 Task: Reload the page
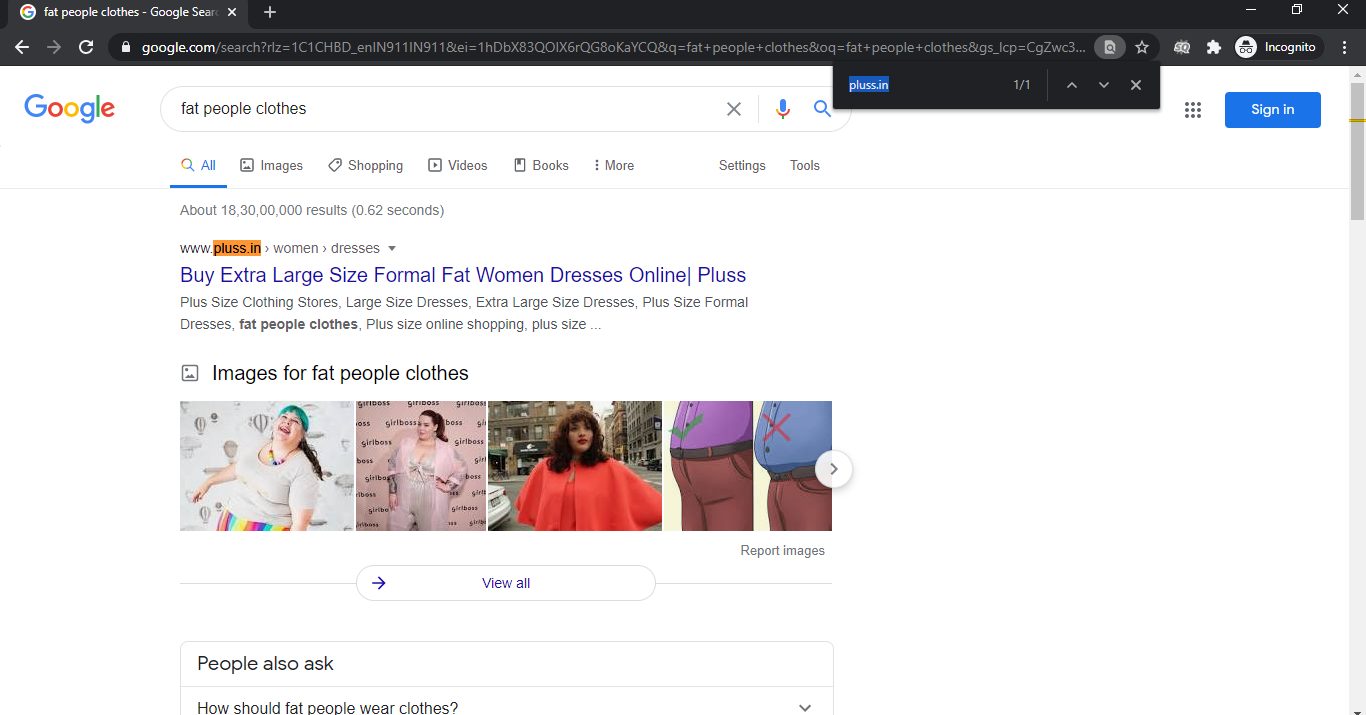point(86,47)
